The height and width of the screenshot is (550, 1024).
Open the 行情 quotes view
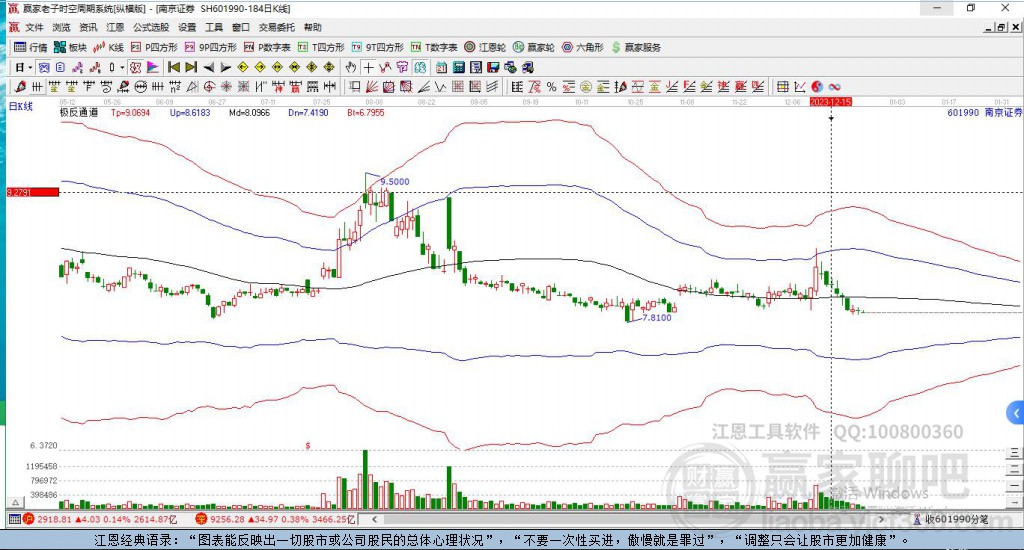tap(30, 47)
